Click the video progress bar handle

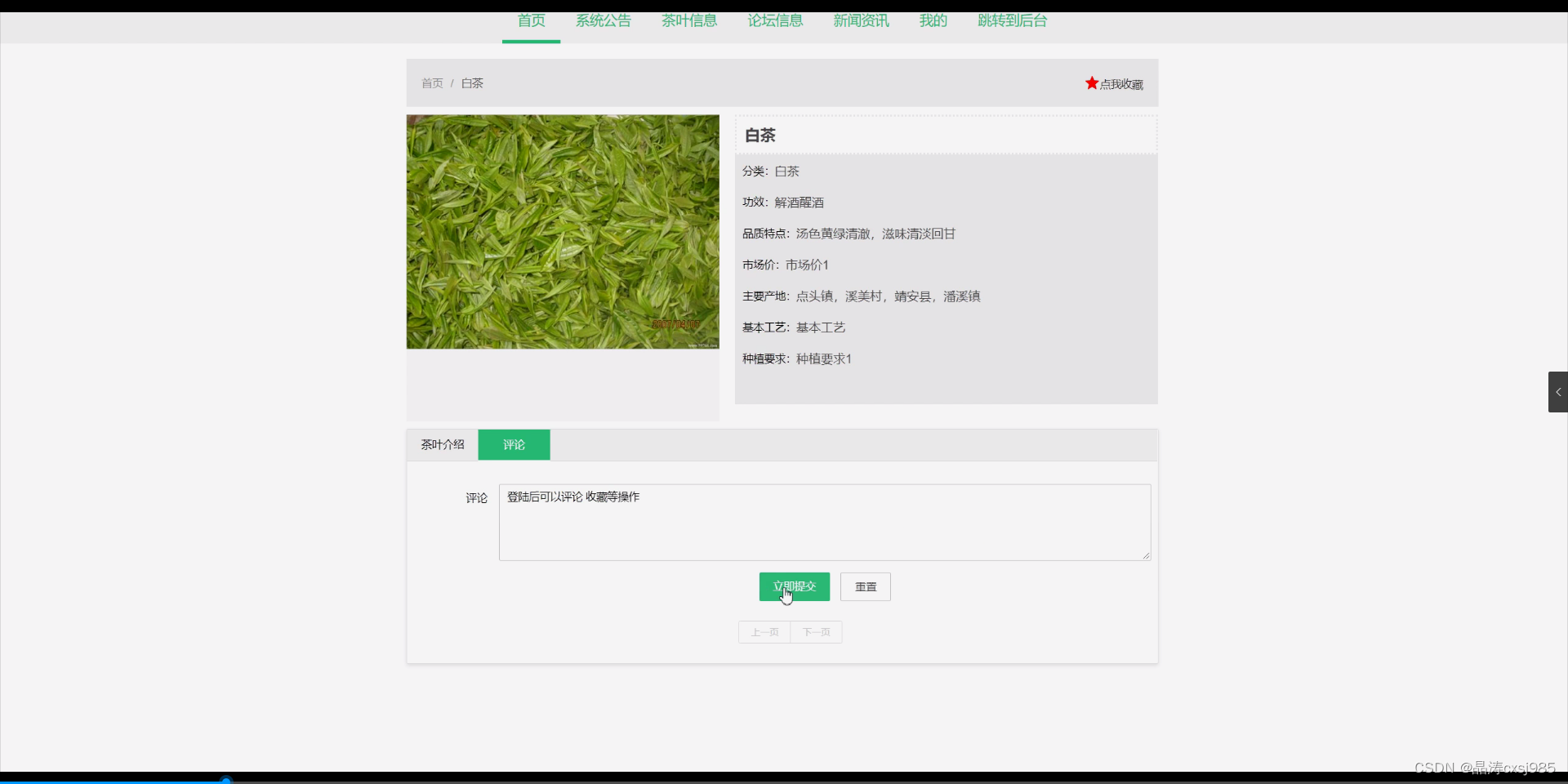click(226, 781)
